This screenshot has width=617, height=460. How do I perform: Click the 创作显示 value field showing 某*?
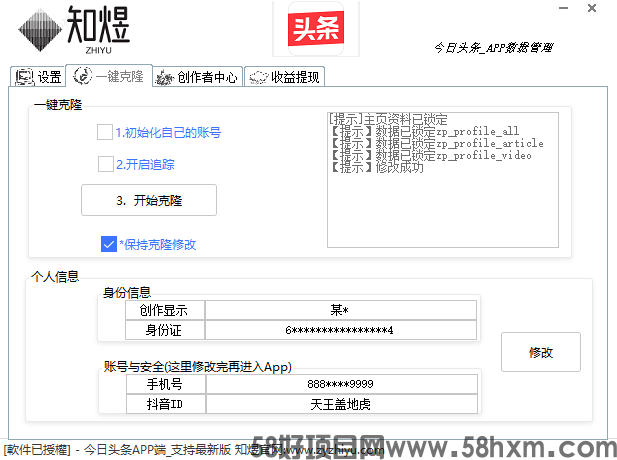[x=341, y=310]
